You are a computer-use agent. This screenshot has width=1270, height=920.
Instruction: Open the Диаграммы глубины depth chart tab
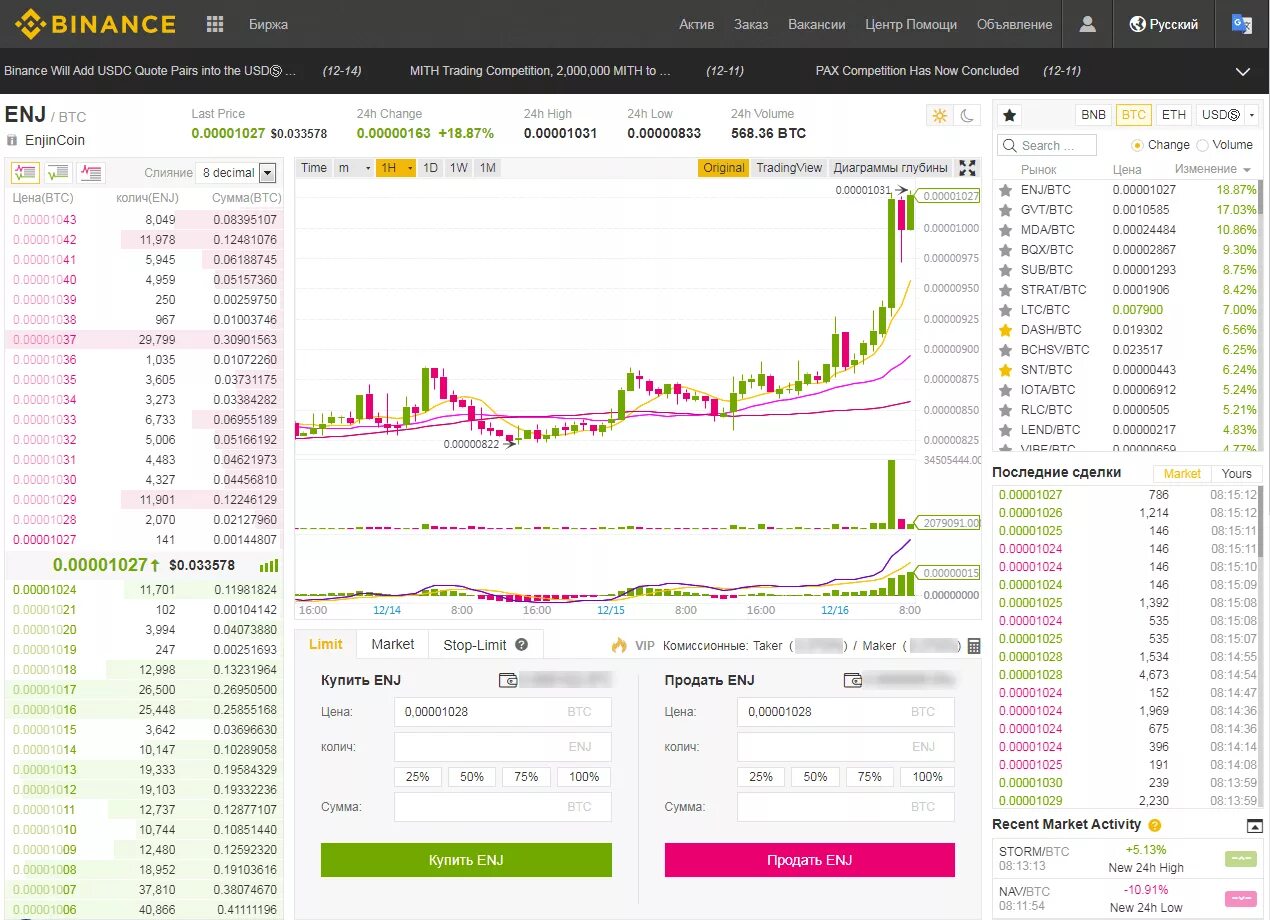coord(890,168)
